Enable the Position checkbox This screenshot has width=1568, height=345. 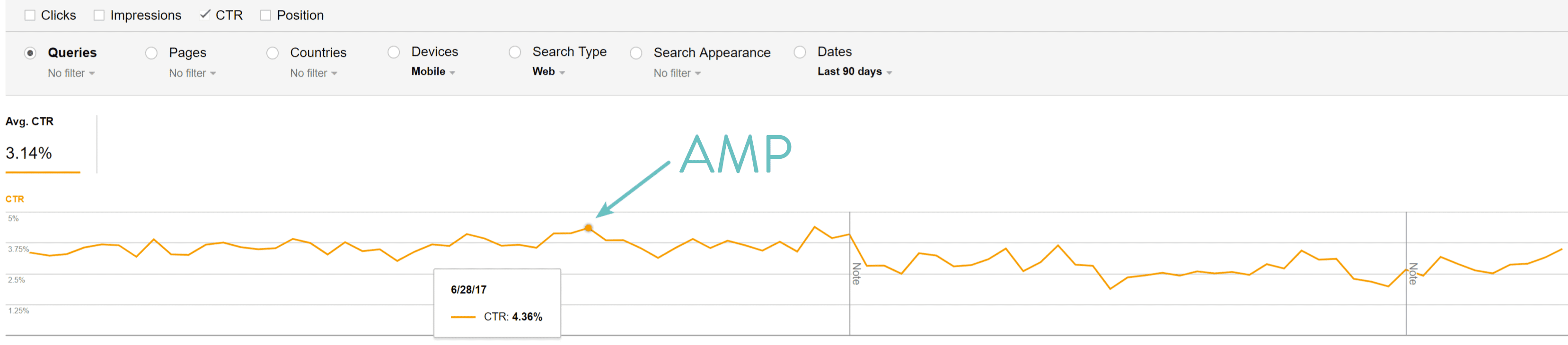265,15
